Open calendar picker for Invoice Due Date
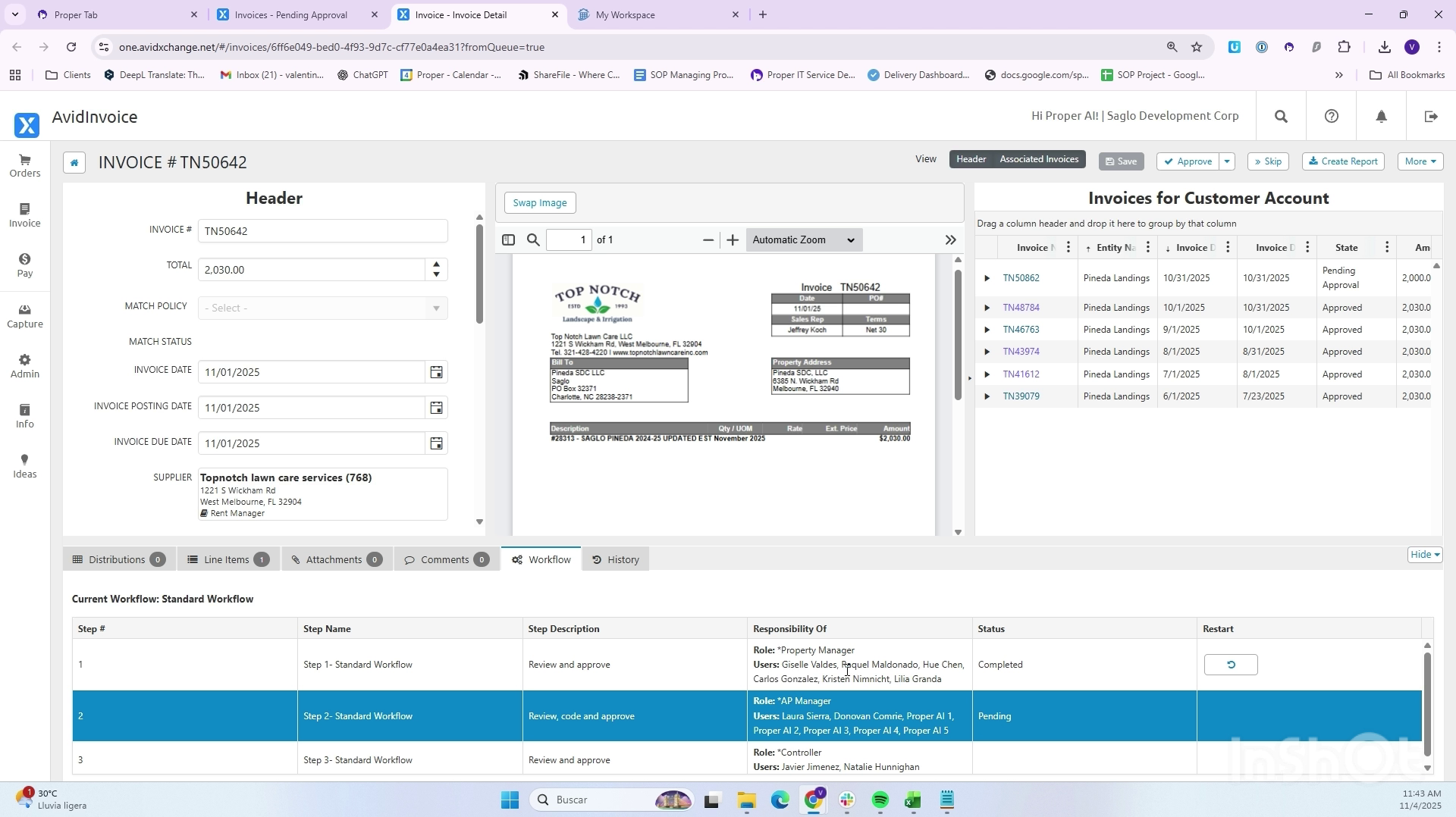The width and height of the screenshot is (1456, 817). (x=437, y=443)
